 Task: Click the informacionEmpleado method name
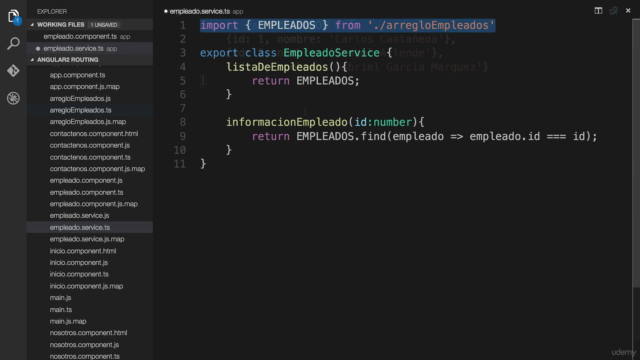pos(287,122)
